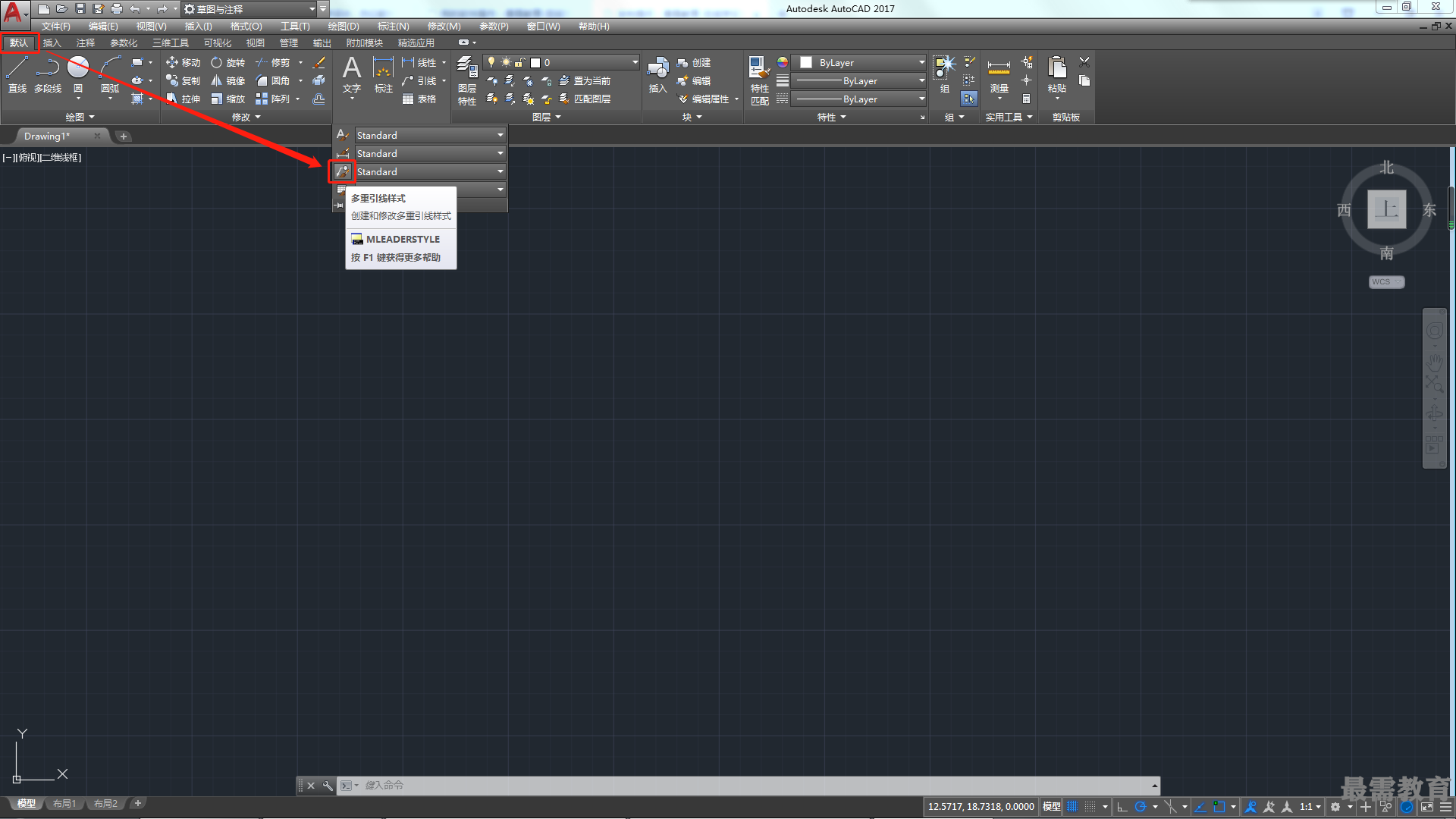Select the Arc (圆弧) tool
Viewport: 1456px width, 819px height.
[x=110, y=74]
